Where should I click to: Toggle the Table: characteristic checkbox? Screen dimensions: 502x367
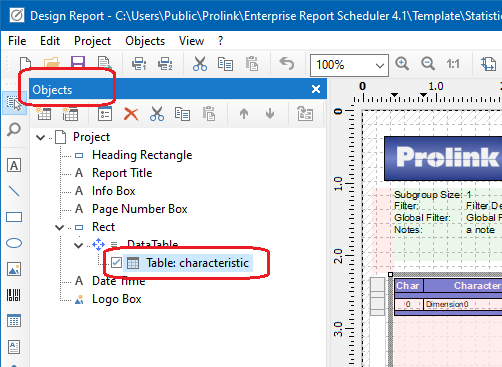point(116,263)
